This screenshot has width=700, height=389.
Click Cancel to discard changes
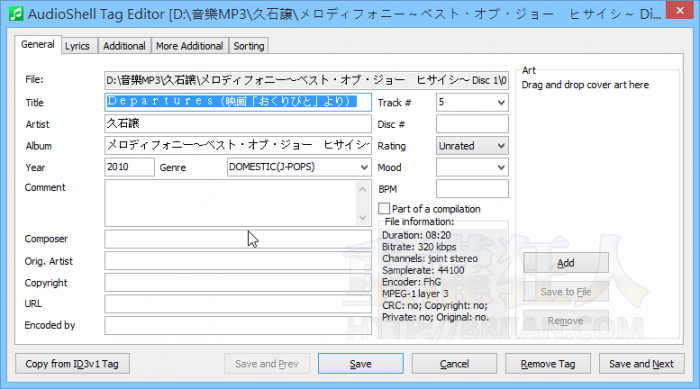click(454, 364)
